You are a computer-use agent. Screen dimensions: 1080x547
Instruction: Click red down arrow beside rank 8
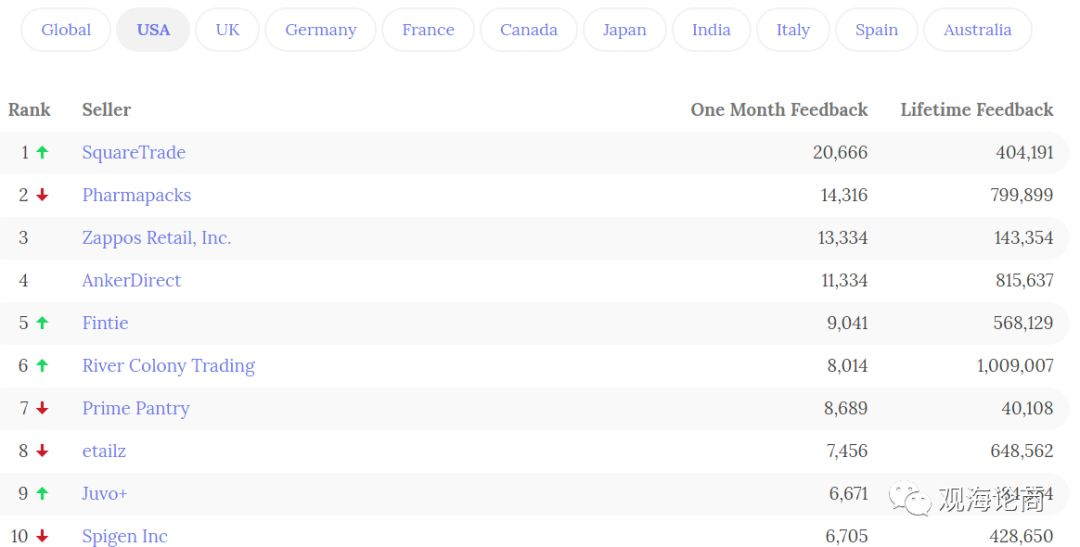coord(42,451)
